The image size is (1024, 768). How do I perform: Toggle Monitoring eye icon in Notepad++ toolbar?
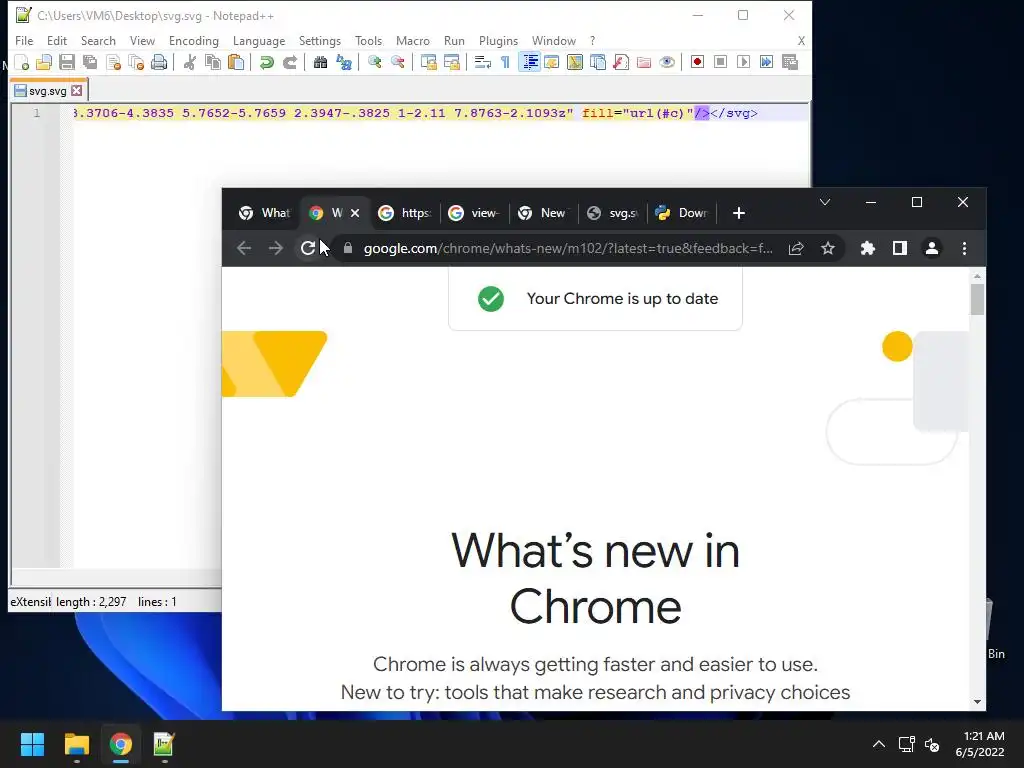(667, 62)
